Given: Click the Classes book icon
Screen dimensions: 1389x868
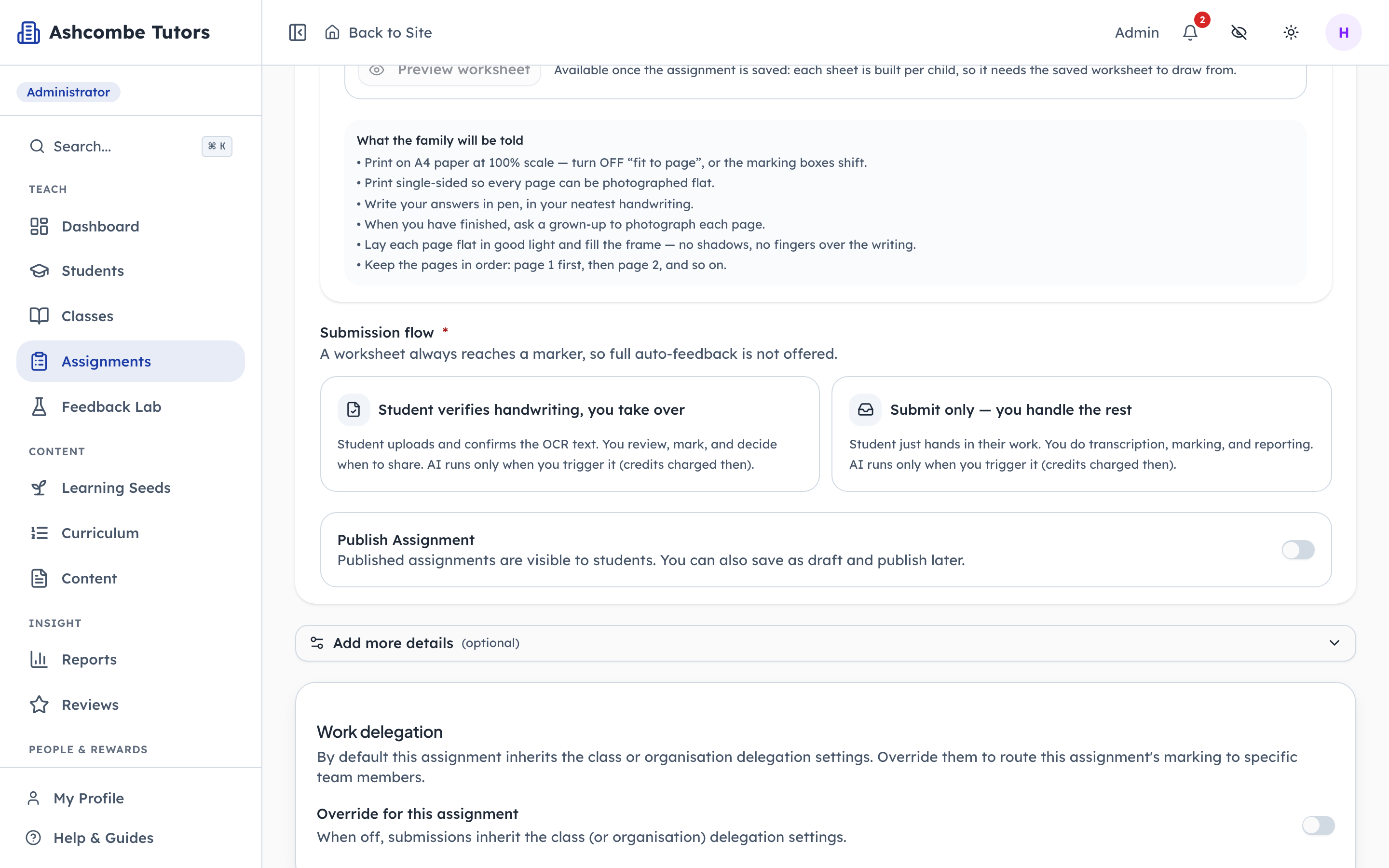Looking at the screenshot, I should point(39,316).
